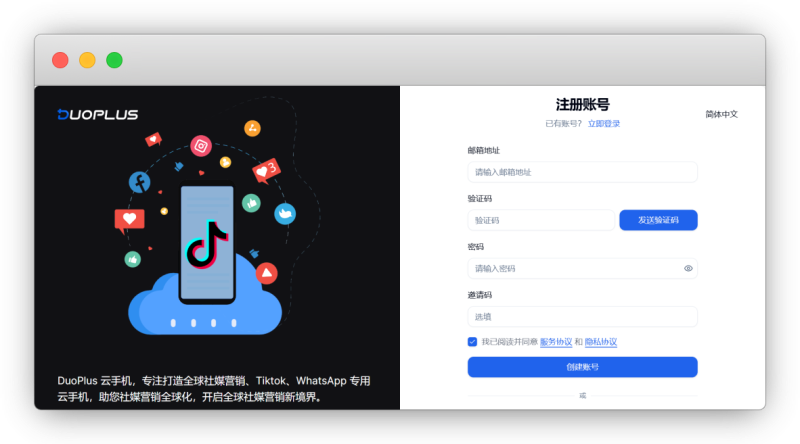Click the Twitter bird icon in illustration
The width and height of the screenshot is (800, 444).
click(x=285, y=213)
